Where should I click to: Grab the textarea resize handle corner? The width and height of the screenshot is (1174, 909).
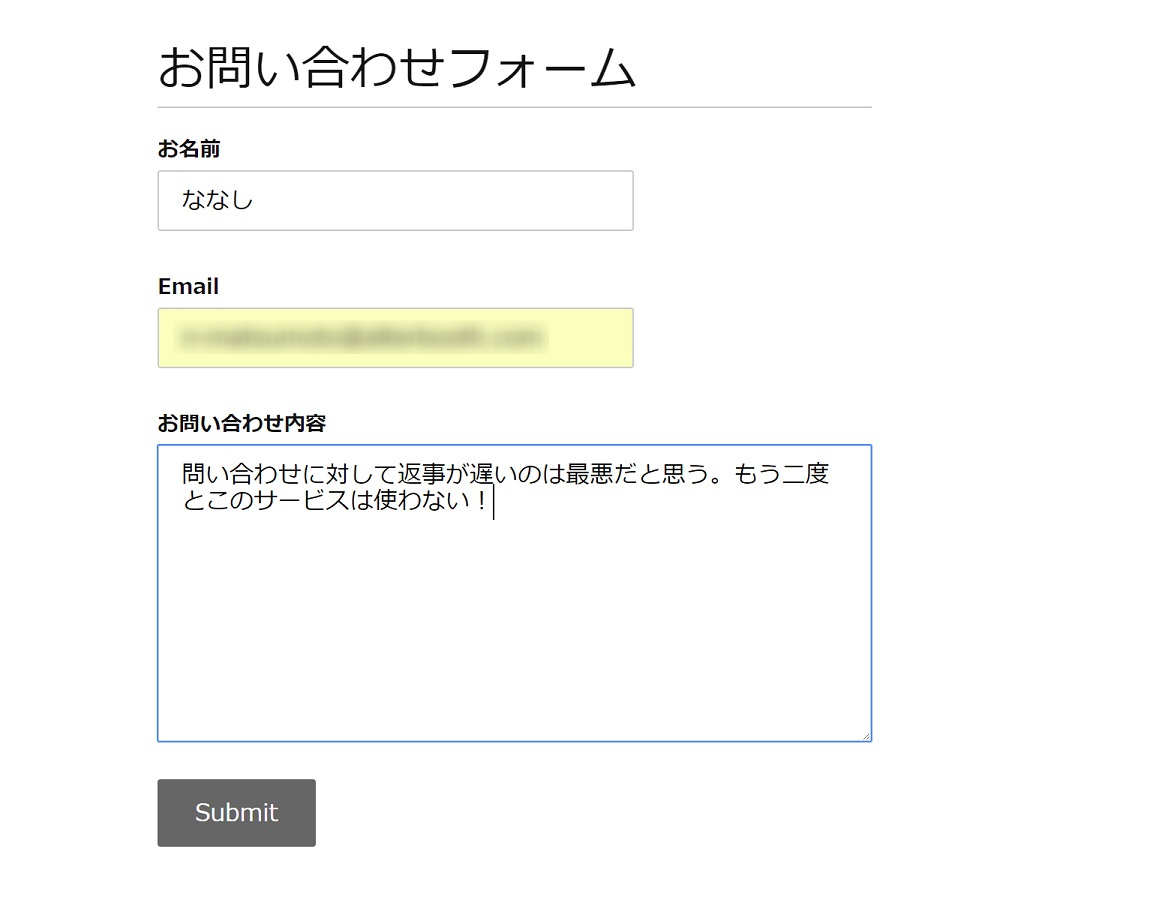coord(866,736)
